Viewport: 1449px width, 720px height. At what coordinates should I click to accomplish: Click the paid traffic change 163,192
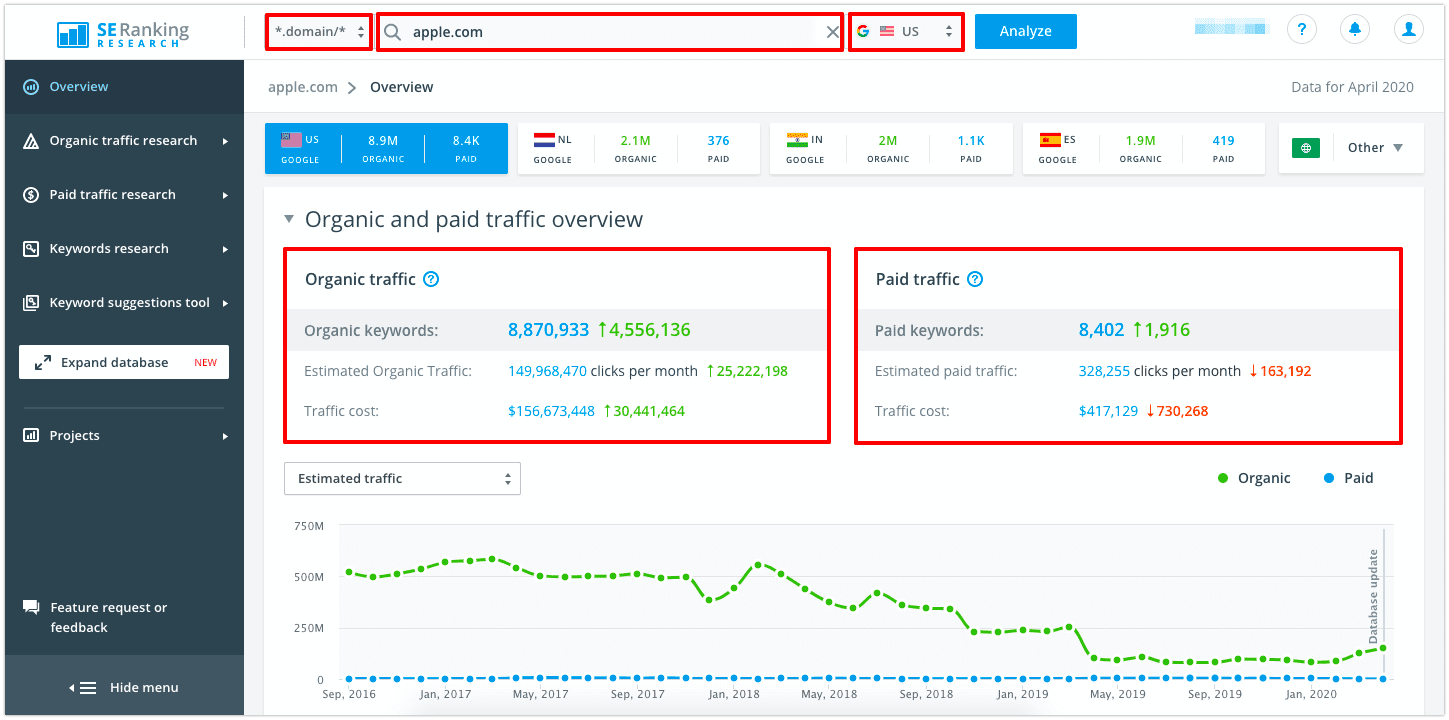pyautogui.click(x=1279, y=371)
